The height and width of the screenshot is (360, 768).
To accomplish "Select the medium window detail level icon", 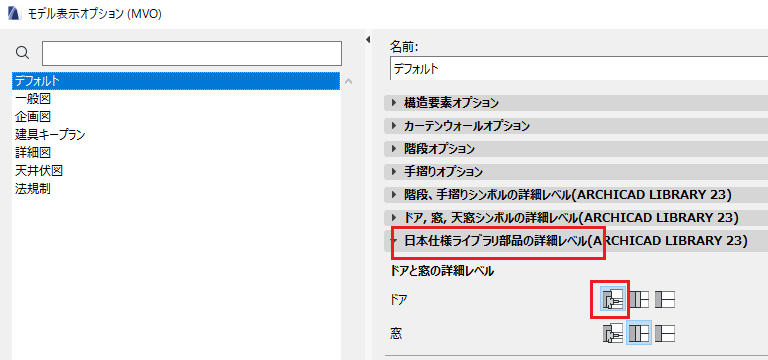I will (x=639, y=333).
